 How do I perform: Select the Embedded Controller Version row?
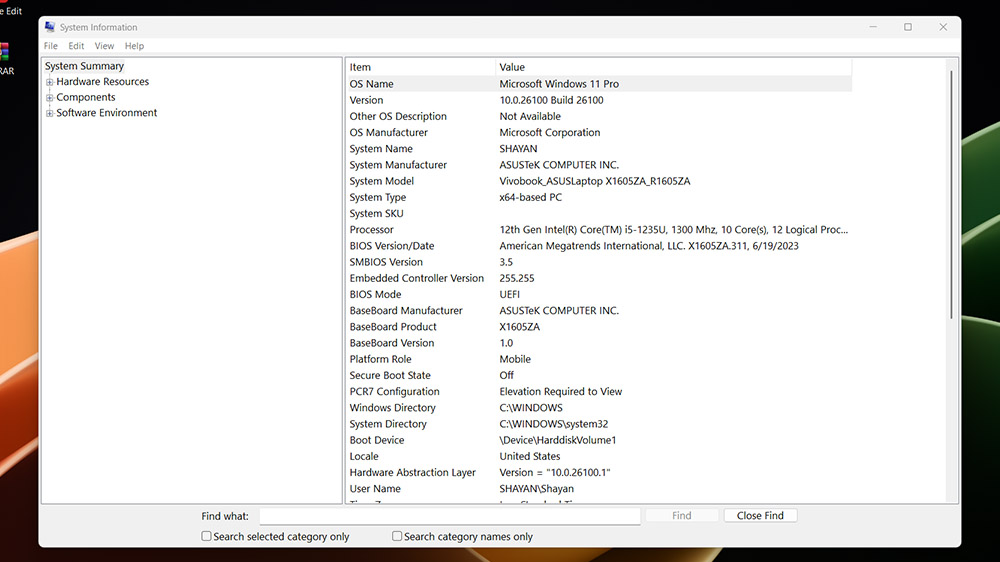click(x=599, y=278)
